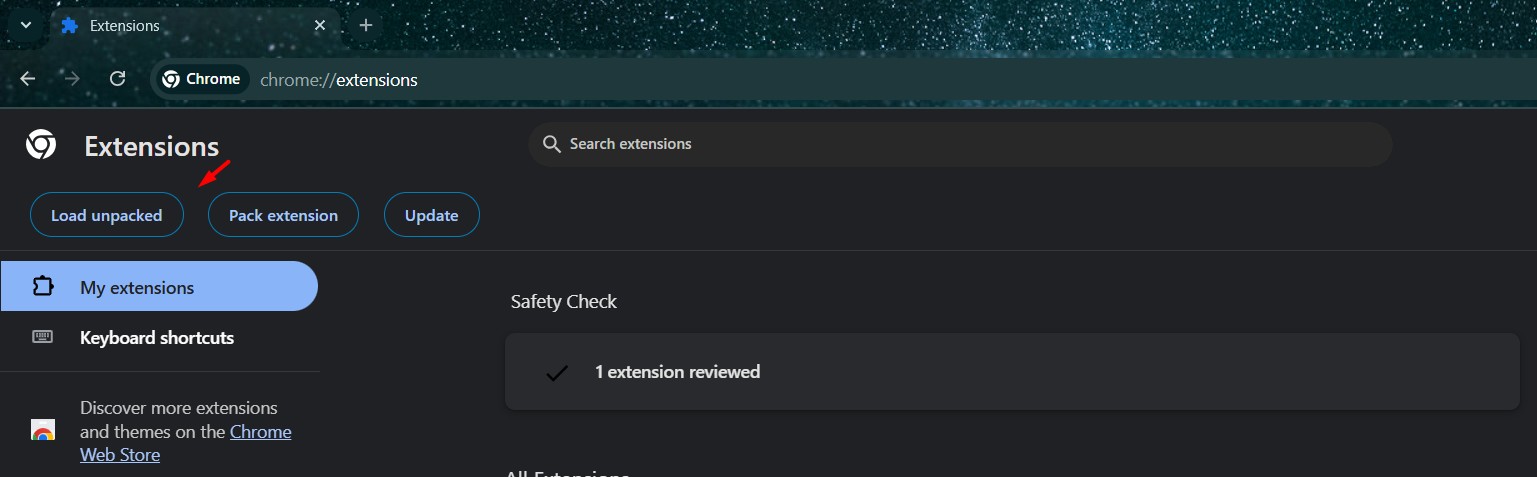Screen dimensions: 1537x477
Task: Open Keyboard shortcuts from the sidebar
Action: pos(157,338)
